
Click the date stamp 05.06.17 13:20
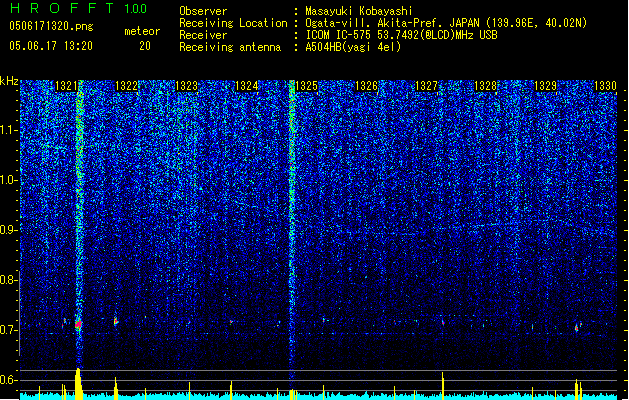click(51, 46)
